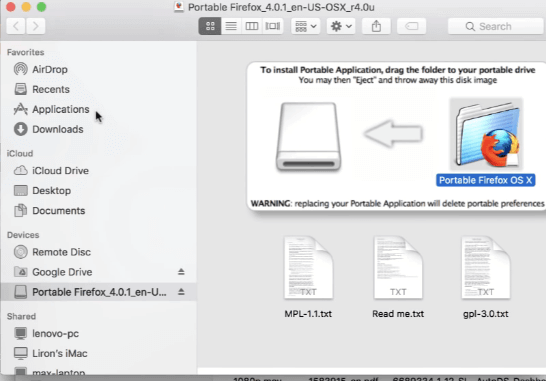Select Liron's iMac under Shared
Viewport: 546px width, 381px height.
pos(98,353)
